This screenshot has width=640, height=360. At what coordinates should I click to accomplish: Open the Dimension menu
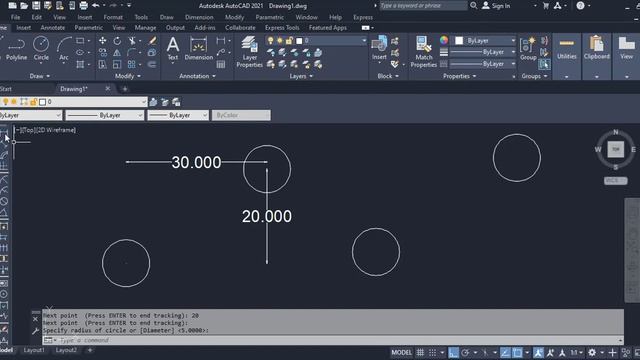pyautogui.click(x=199, y=17)
